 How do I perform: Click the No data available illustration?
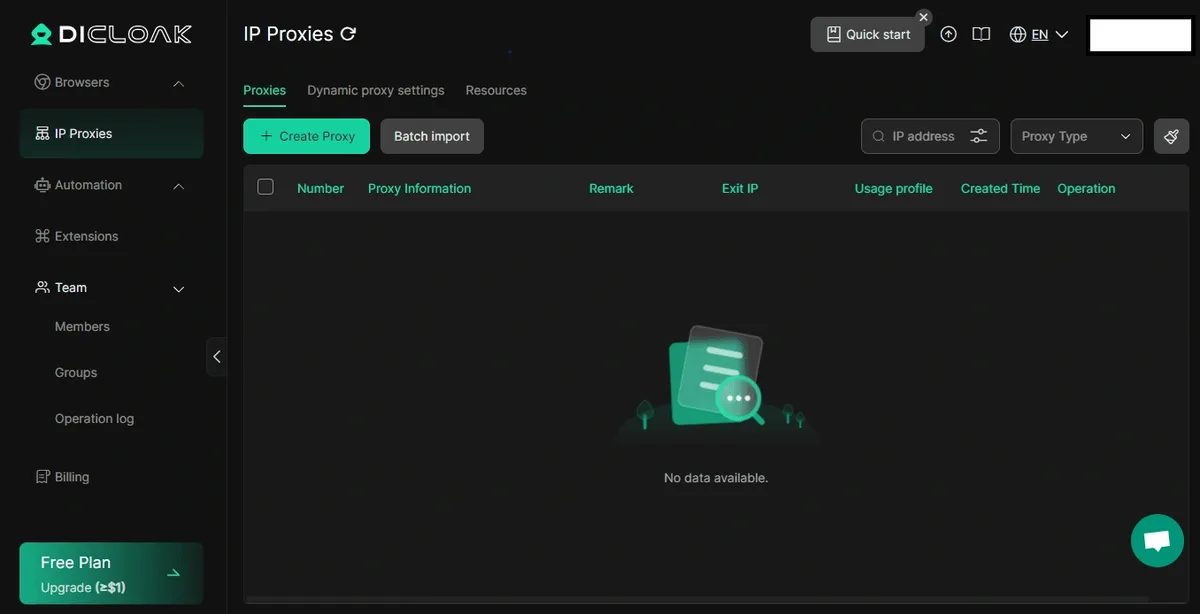(715, 382)
